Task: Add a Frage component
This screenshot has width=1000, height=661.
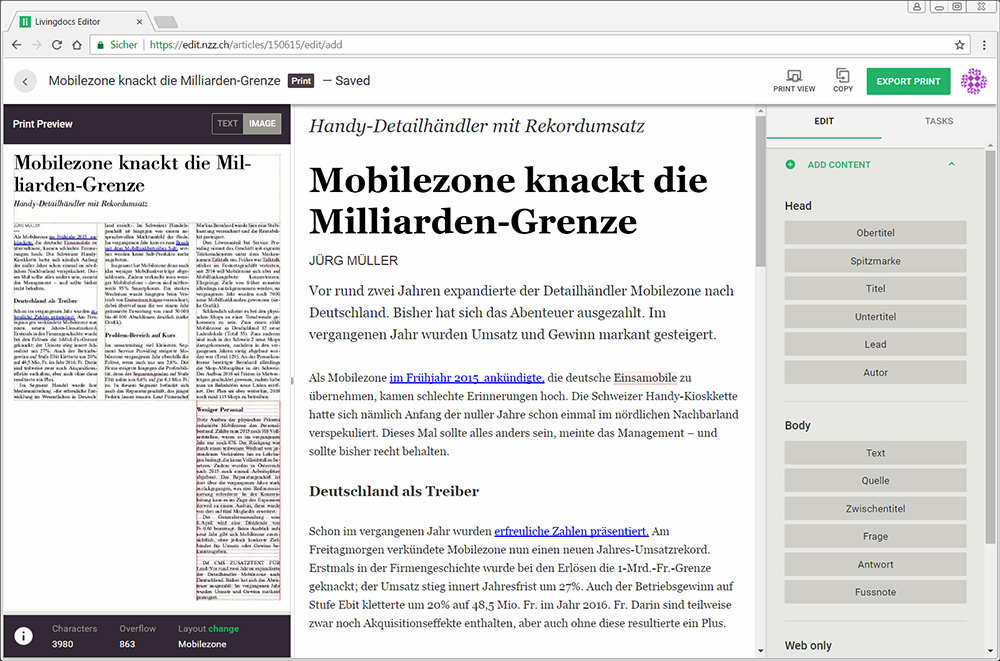Action: click(875, 537)
